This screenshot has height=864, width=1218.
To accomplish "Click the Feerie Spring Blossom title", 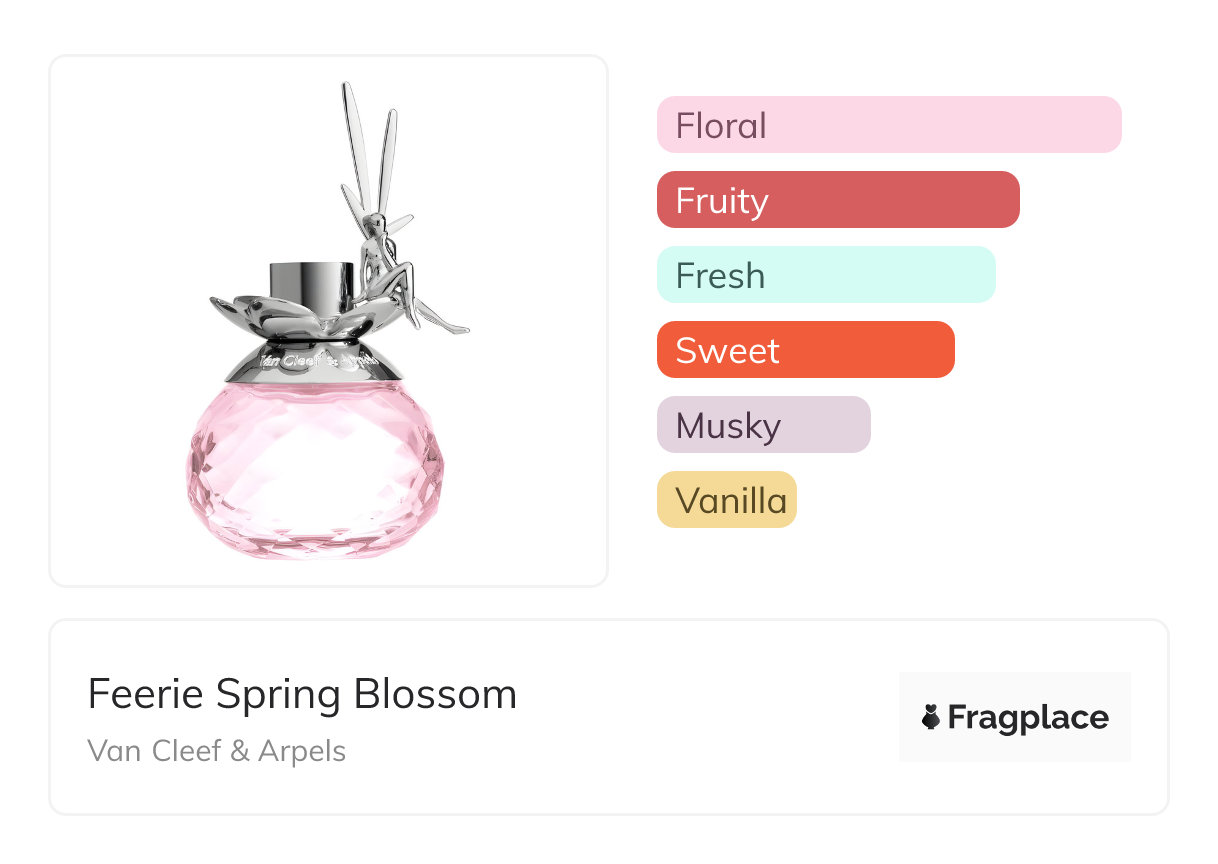I will pyautogui.click(x=302, y=694).
